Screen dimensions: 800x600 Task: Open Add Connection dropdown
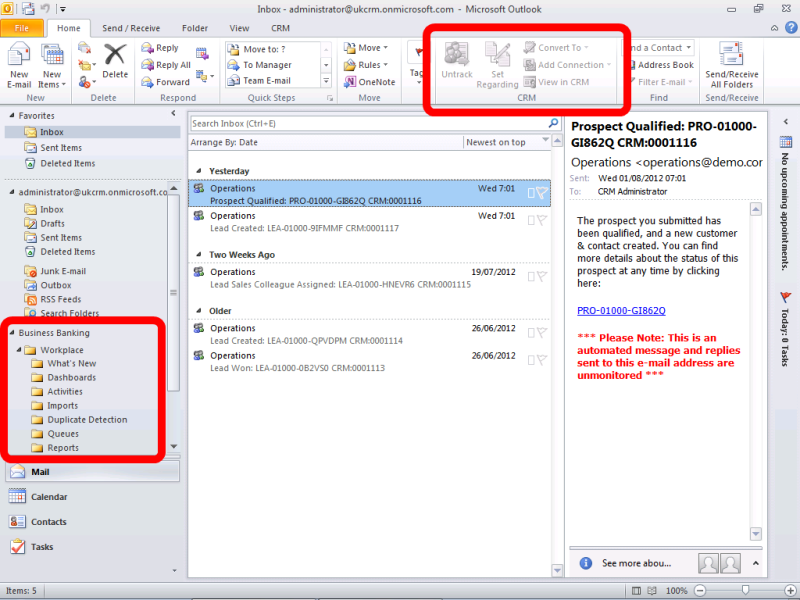567,65
